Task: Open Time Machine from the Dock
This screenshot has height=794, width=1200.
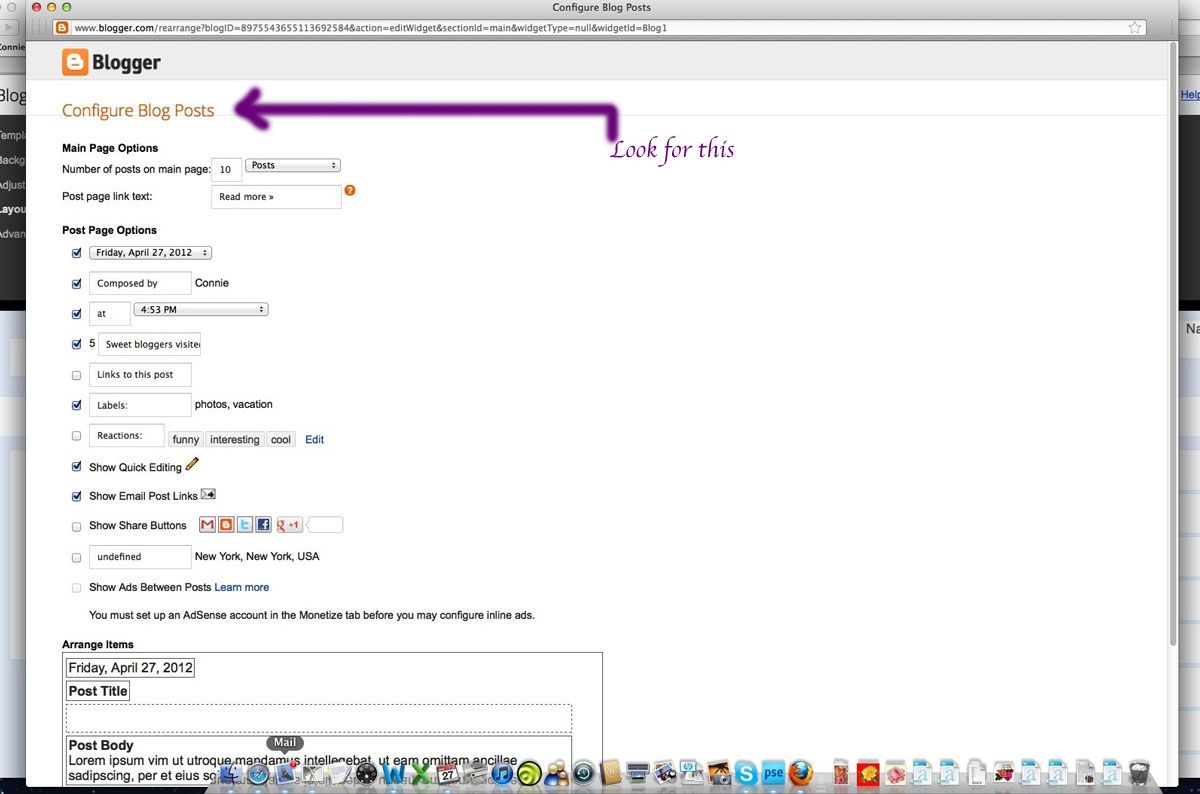Action: (584, 773)
